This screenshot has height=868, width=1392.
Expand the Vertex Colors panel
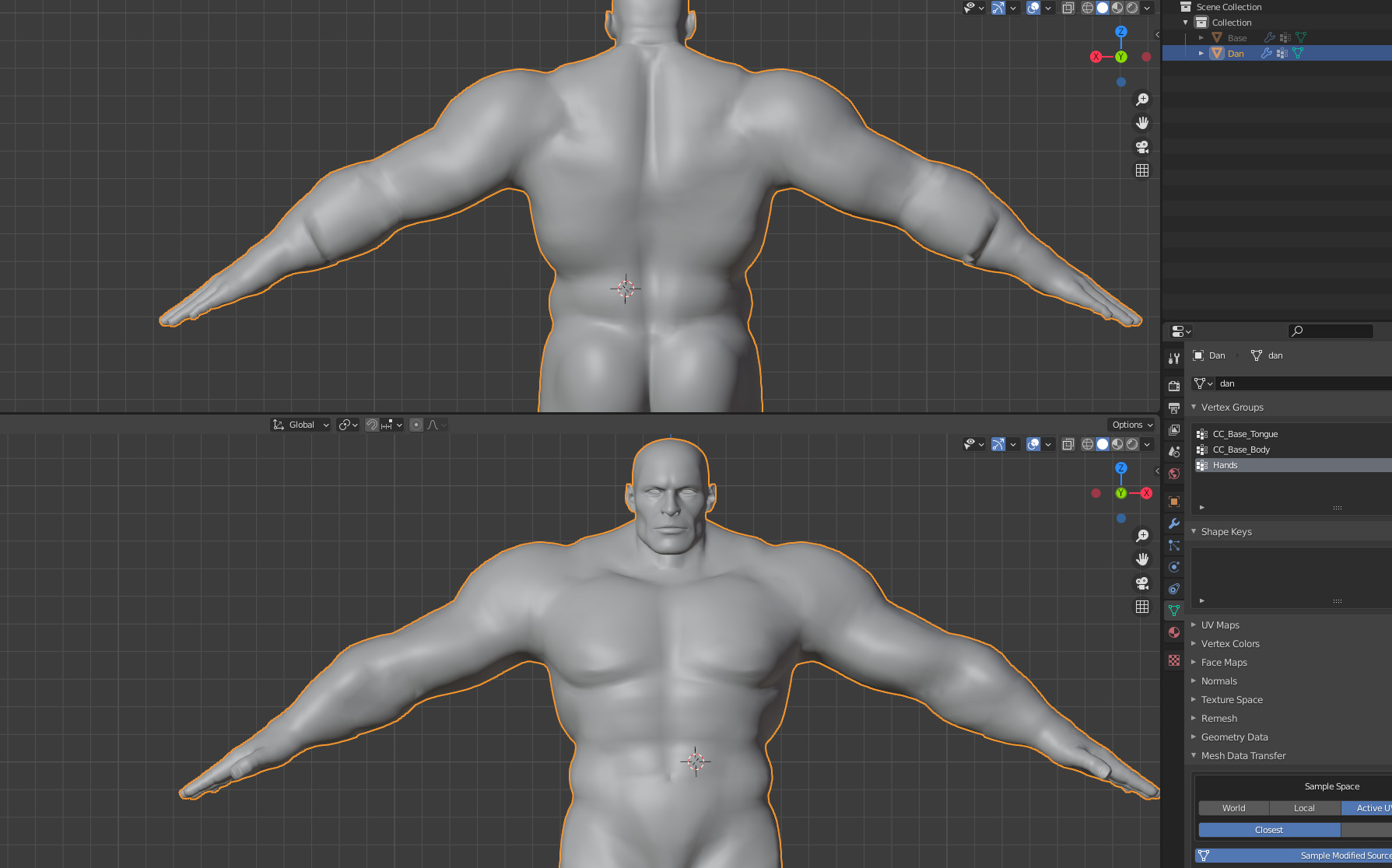(1194, 643)
